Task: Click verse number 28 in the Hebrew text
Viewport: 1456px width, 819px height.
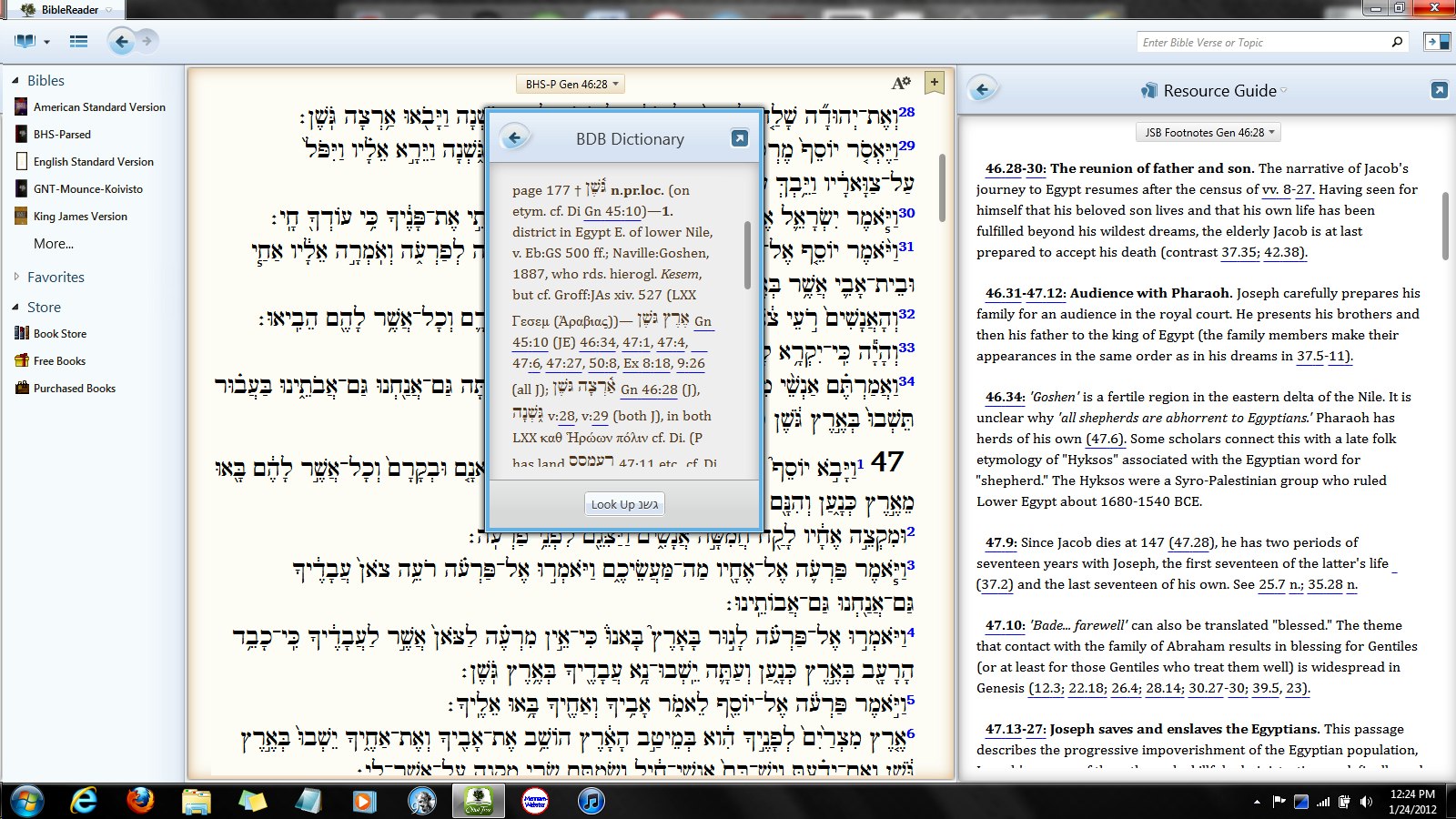Action: point(907,111)
